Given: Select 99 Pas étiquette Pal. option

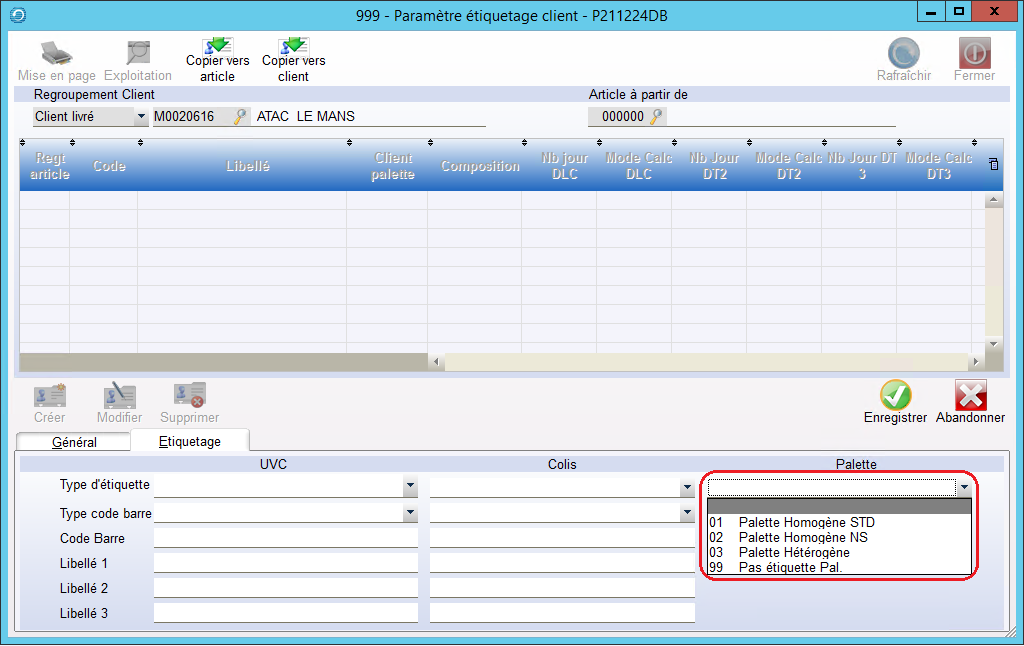Looking at the screenshot, I should 790,567.
